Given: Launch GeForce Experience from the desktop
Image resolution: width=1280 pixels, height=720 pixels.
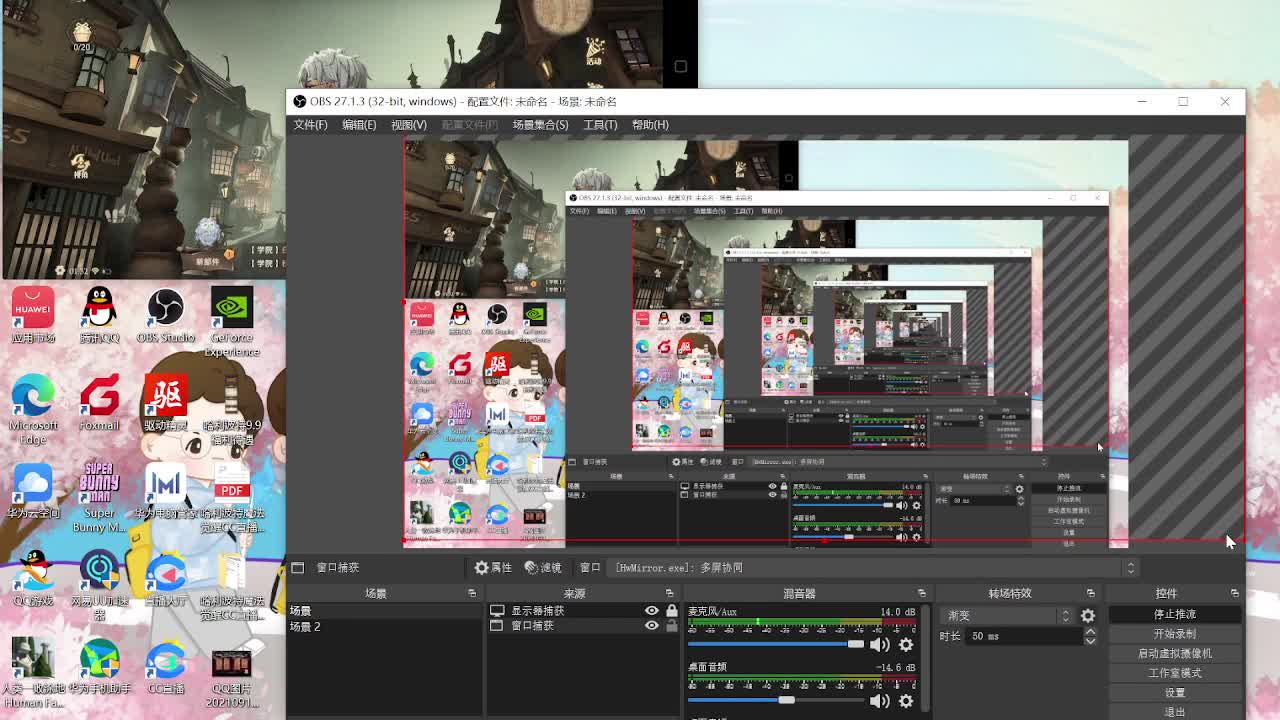Looking at the screenshot, I should [x=231, y=321].
